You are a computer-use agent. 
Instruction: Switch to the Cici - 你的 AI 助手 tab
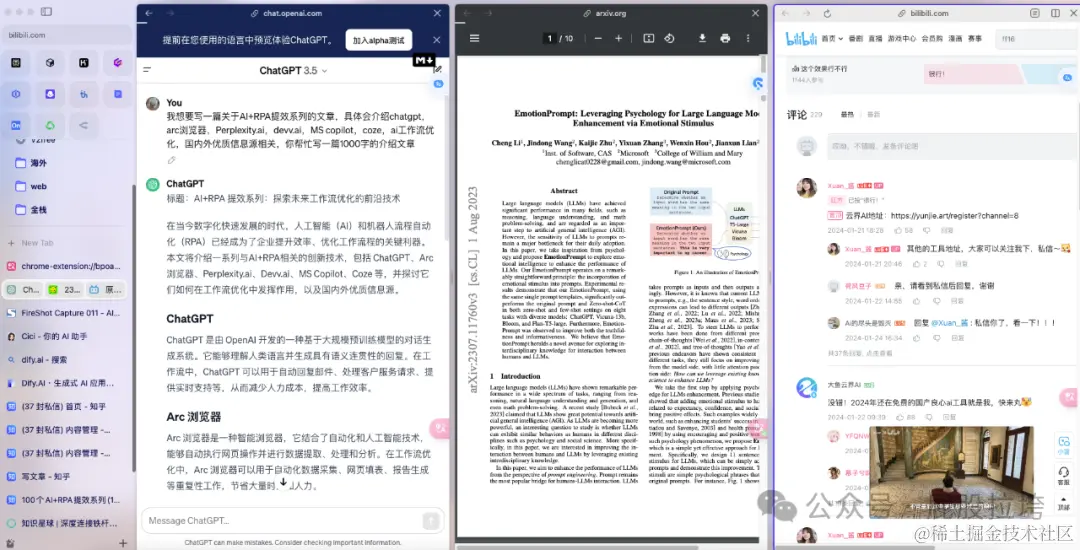[66, 337]
